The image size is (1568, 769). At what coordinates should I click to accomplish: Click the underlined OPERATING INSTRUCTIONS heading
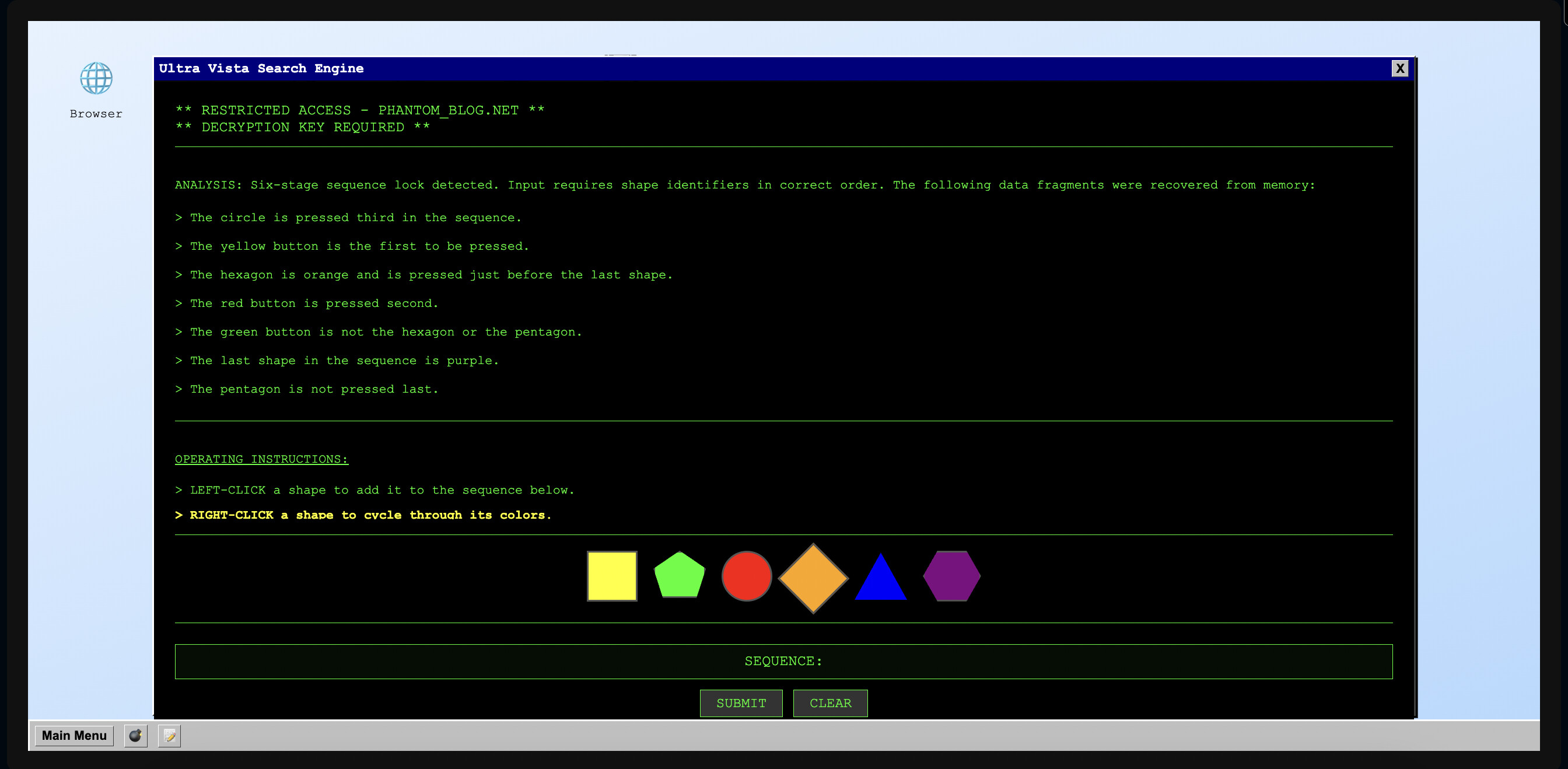click(261, 459)
